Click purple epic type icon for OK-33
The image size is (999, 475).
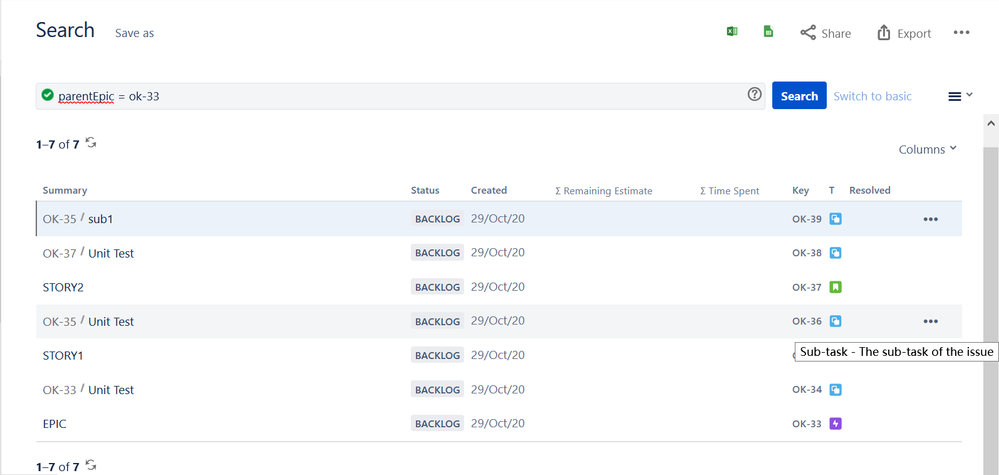835,423
